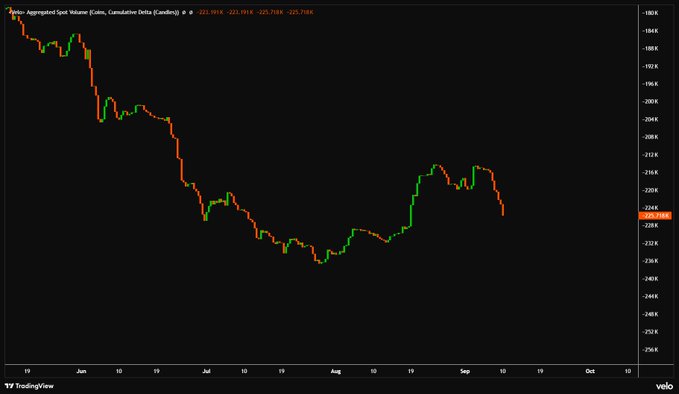Click the velo logo
This screenshot has width=679, height=394.
point(664,386)
